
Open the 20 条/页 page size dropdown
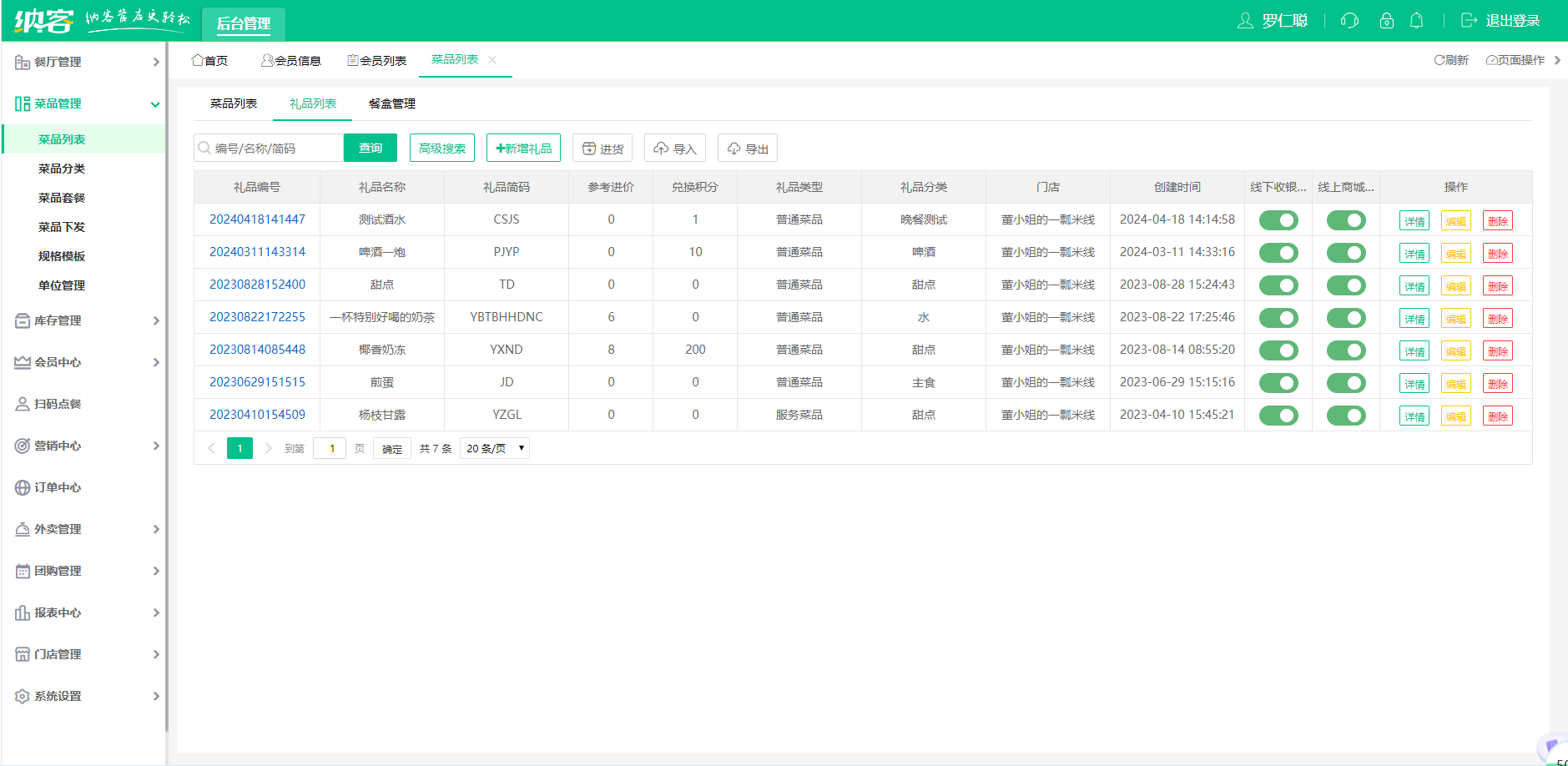[495, 449]
